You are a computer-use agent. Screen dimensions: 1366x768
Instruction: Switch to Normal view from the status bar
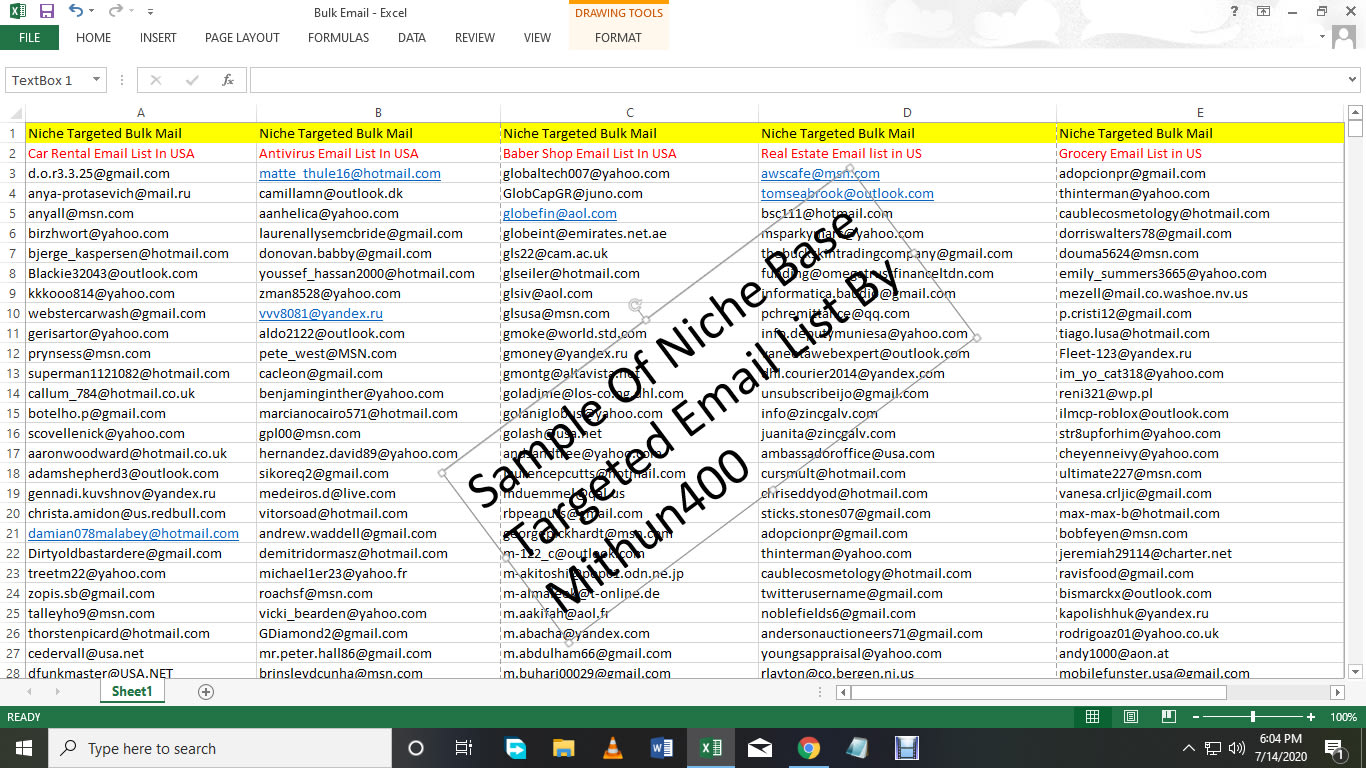(1092, 716)
